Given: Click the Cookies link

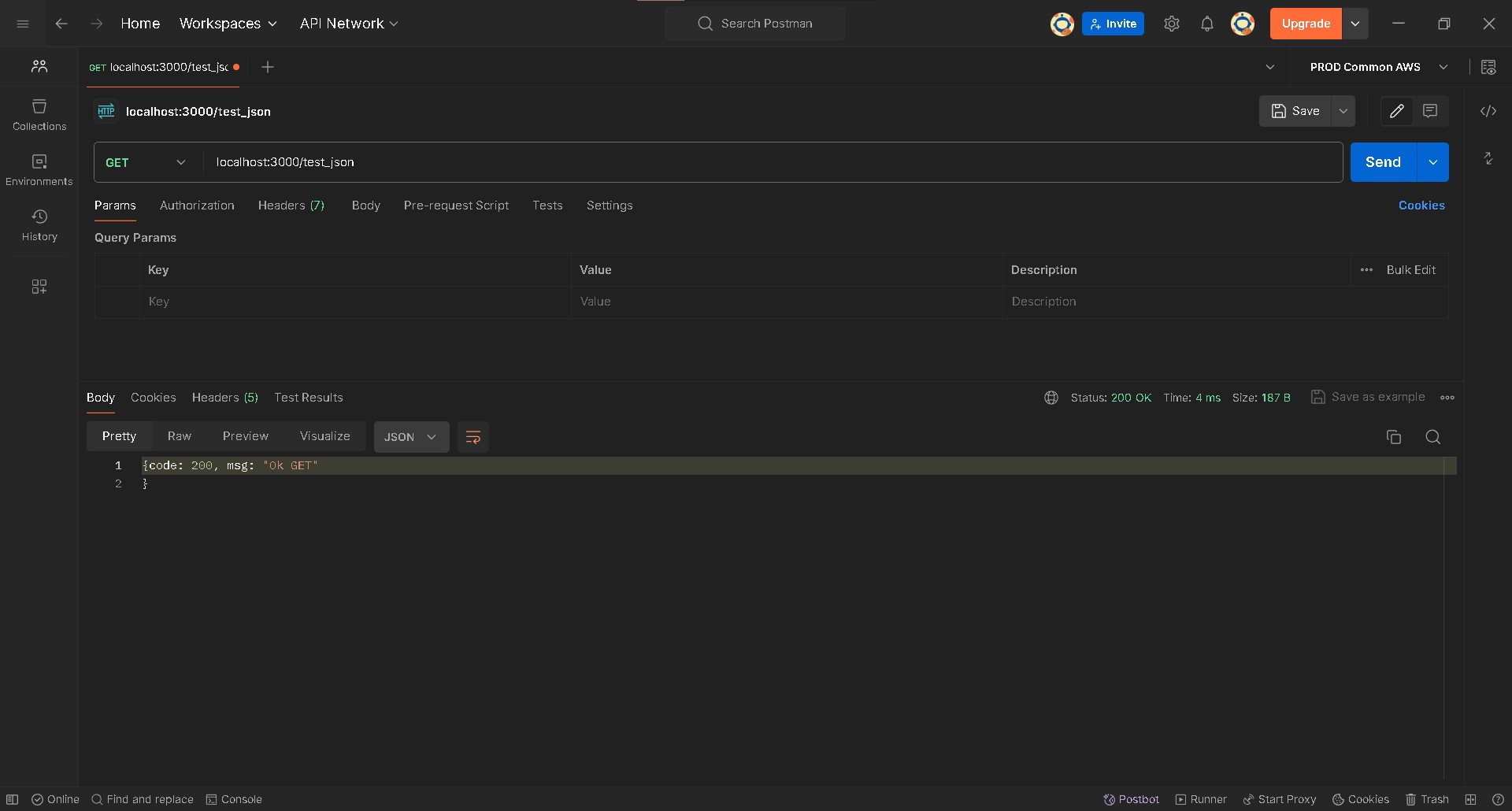Looking at the screenshot, I should (x=1421, y=206).
